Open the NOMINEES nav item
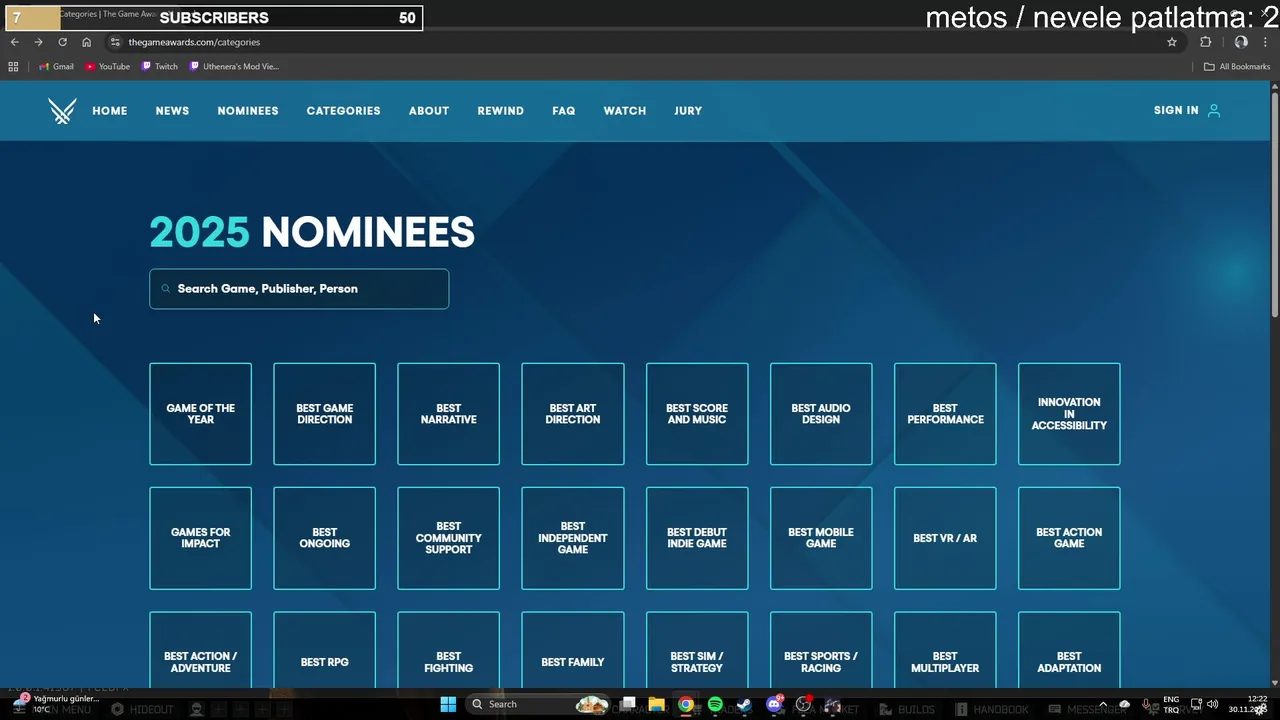This screenshot has height=720, width=1280. click(248, 111)
